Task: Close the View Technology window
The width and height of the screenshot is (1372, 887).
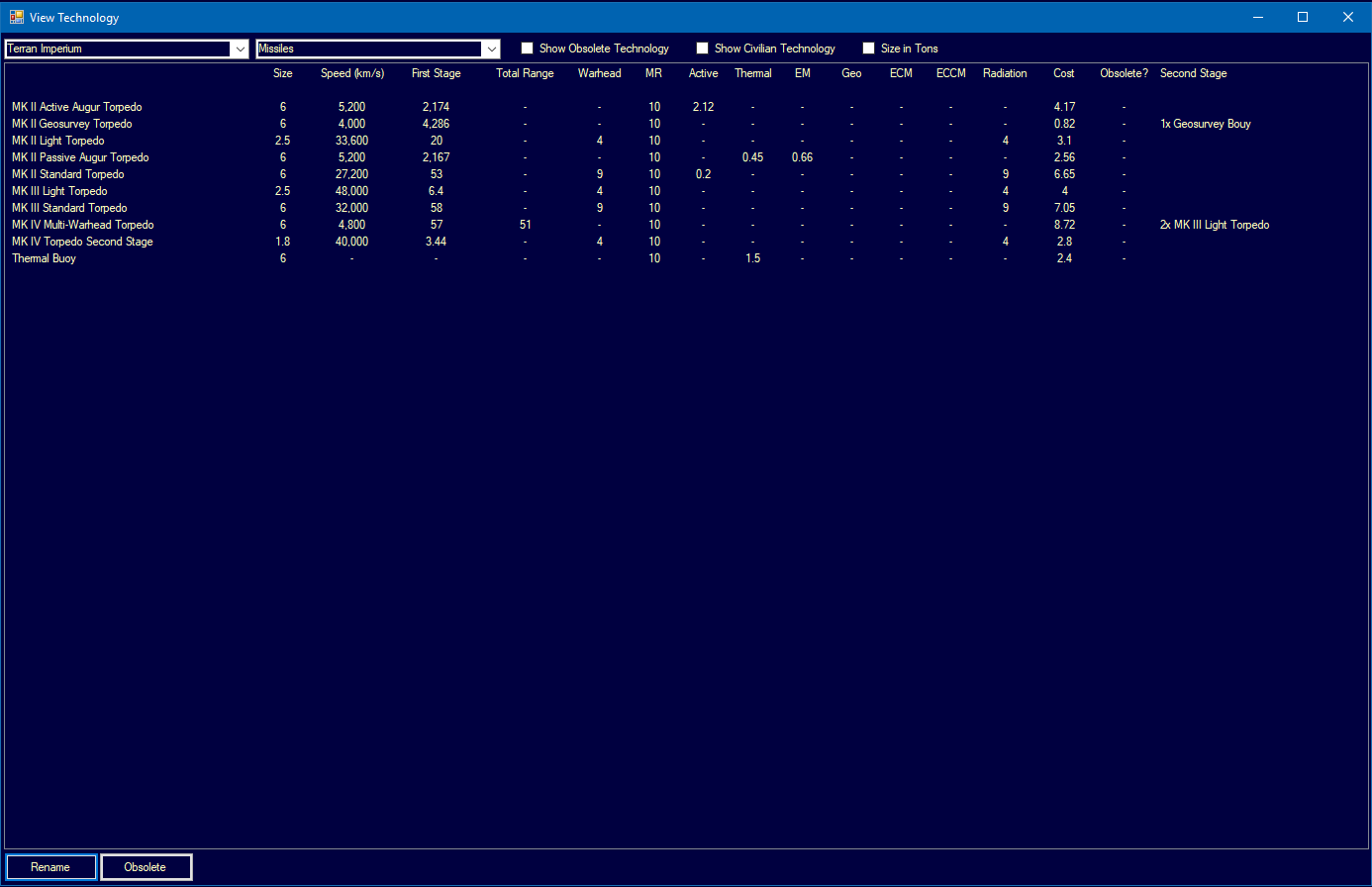Action: pyautogui.click(x=1348, y=17)
